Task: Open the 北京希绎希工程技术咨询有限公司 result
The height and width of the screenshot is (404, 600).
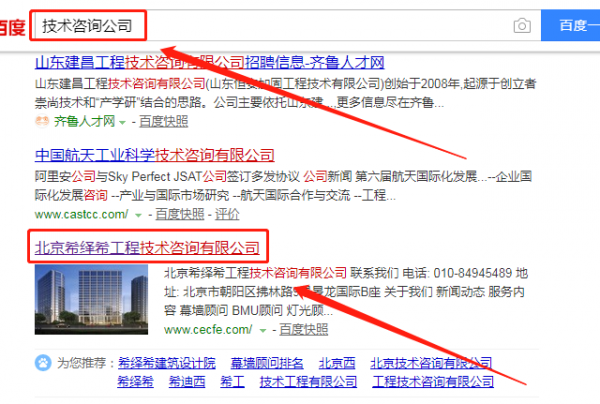Action: pos(148,245)
